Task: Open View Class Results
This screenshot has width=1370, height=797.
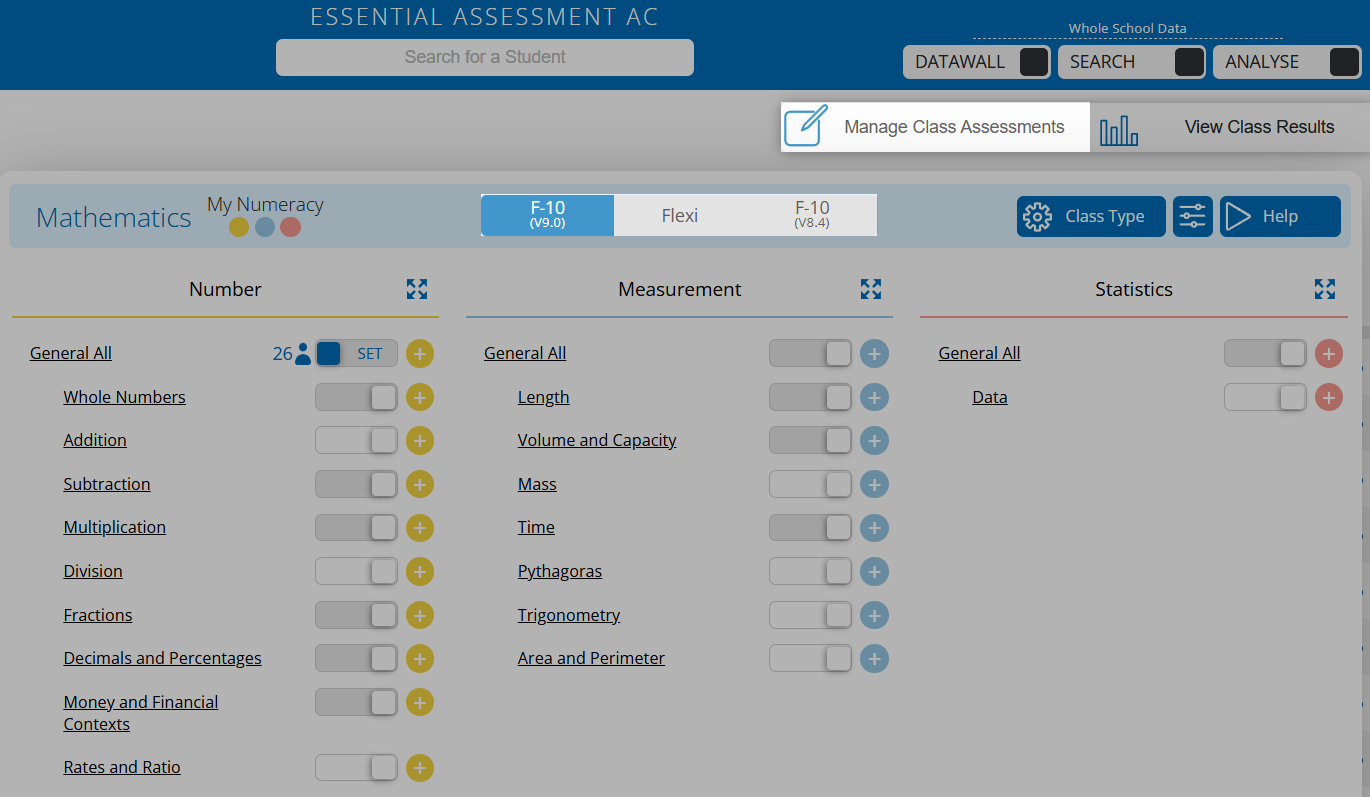Action: 1230,127
